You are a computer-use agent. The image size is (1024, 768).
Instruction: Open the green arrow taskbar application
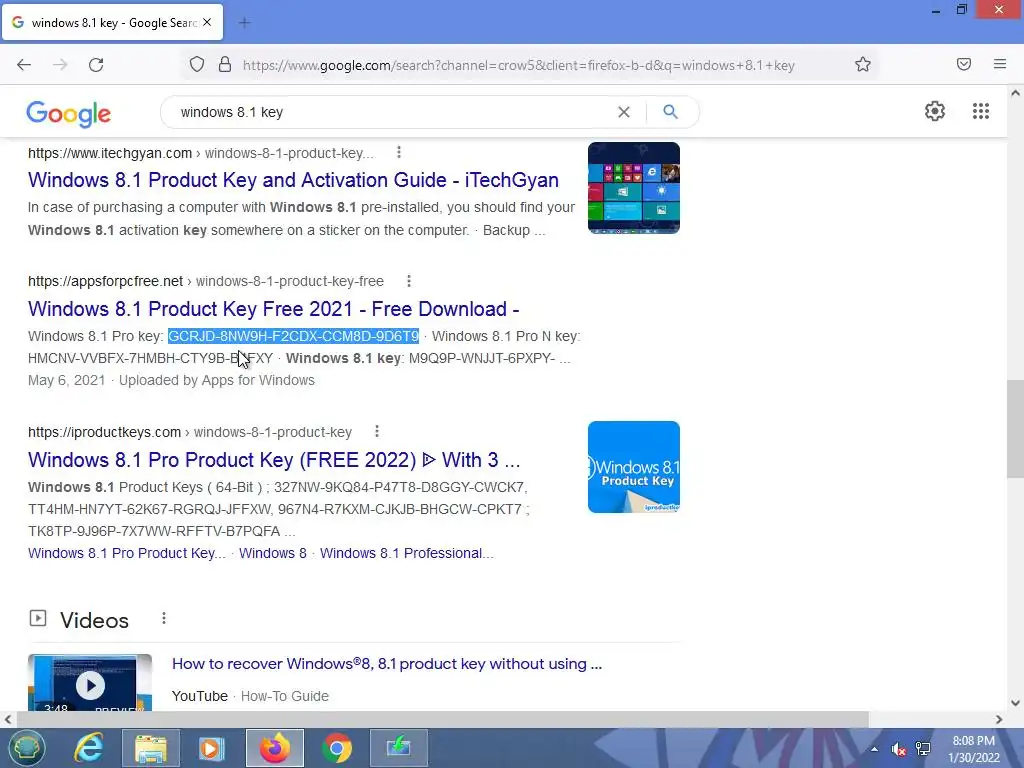[x=399, y=748]
